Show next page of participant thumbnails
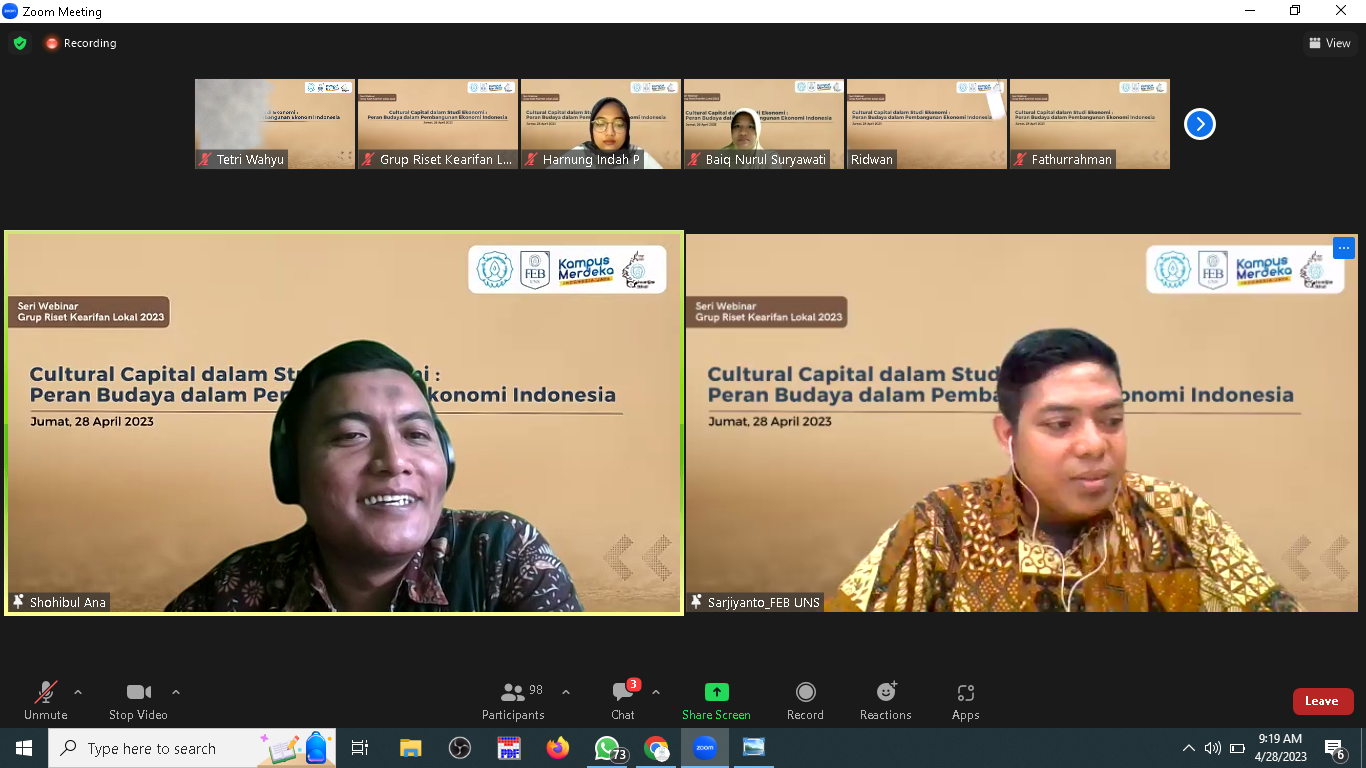 point(1199,124)
